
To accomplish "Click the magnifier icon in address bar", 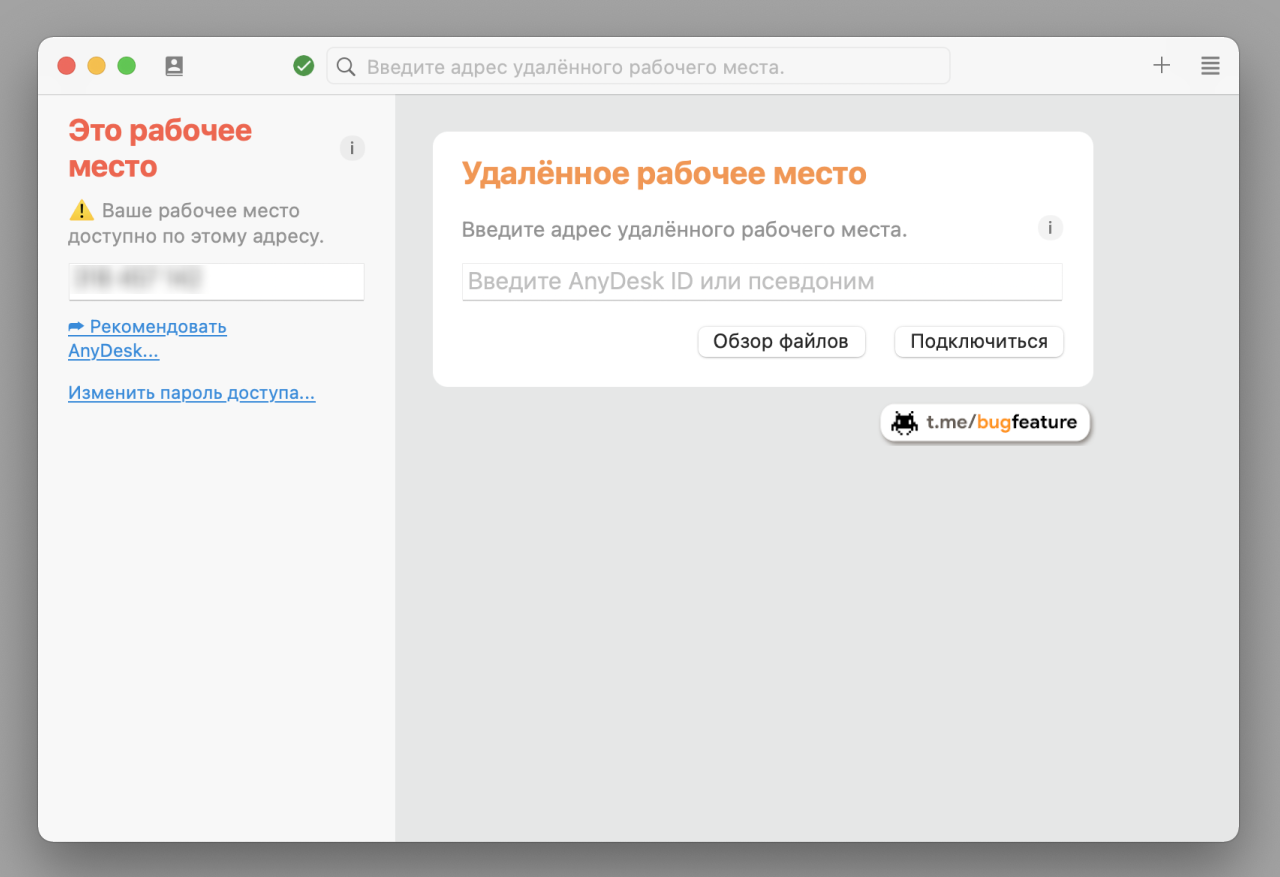I will pos(346,67).
